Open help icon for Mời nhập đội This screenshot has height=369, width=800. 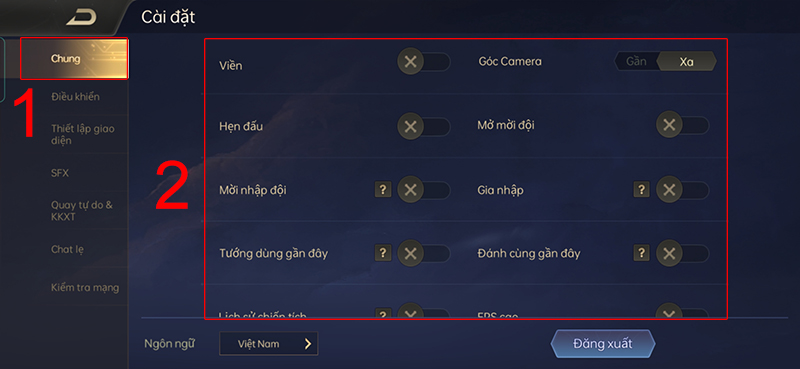coord(383,190)
